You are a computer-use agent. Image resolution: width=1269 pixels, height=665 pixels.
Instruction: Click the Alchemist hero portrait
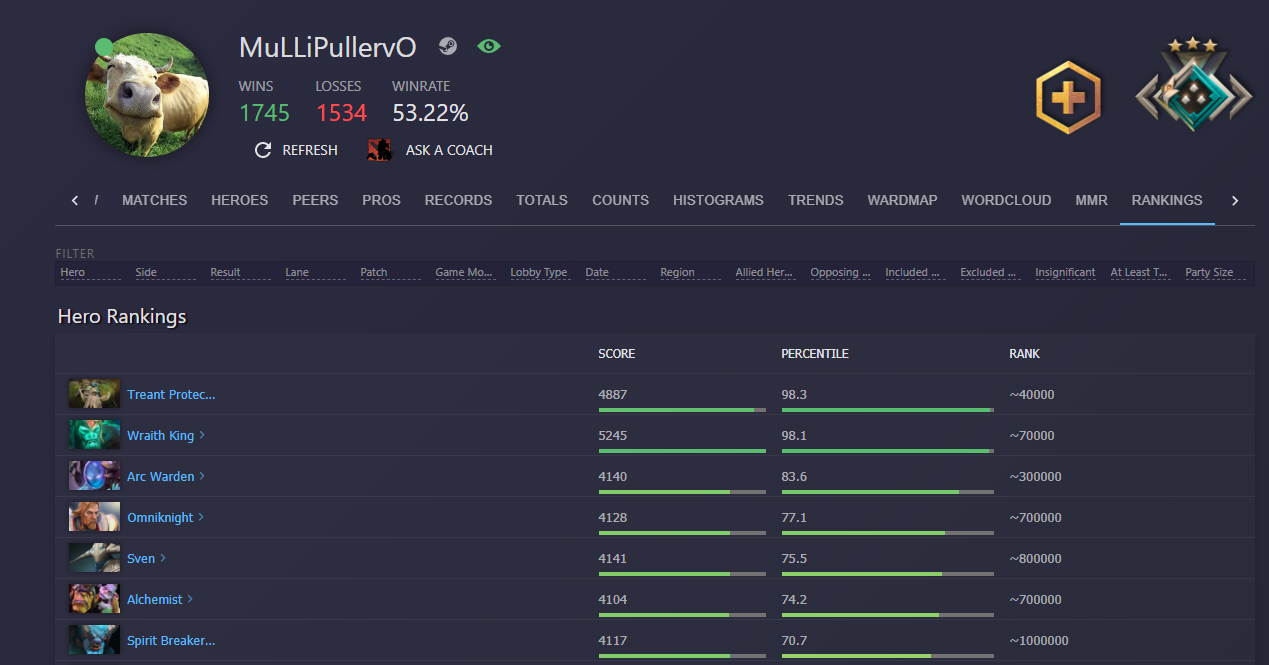[x=94, y=599]
